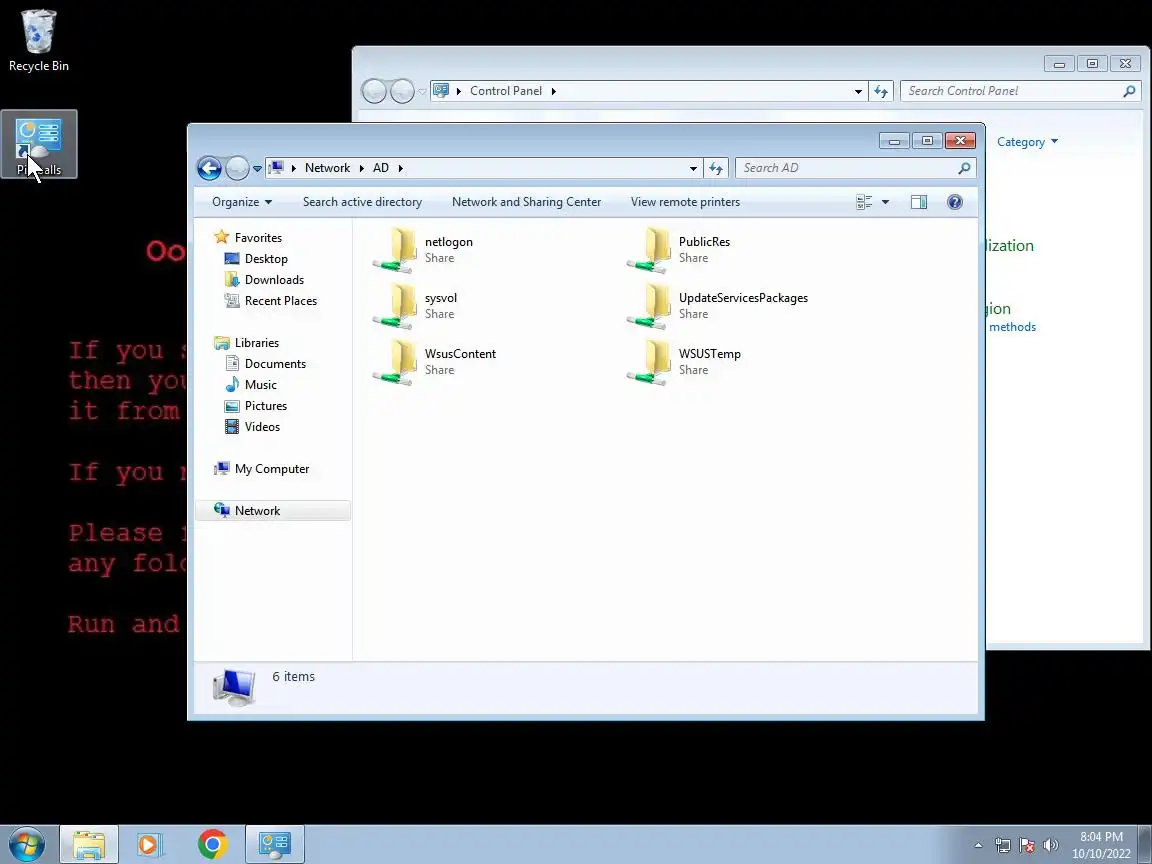The image size is (1152, 864).
Task: Select Videos library
Action: pyautogui.click(x=262, y=427)
